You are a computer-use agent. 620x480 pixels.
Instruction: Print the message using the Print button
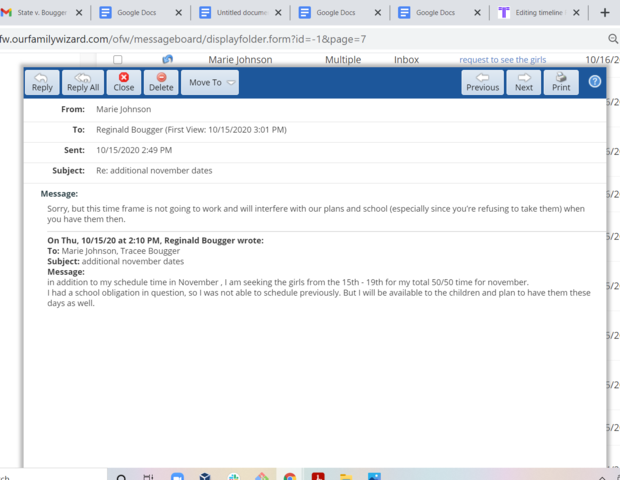561,83
